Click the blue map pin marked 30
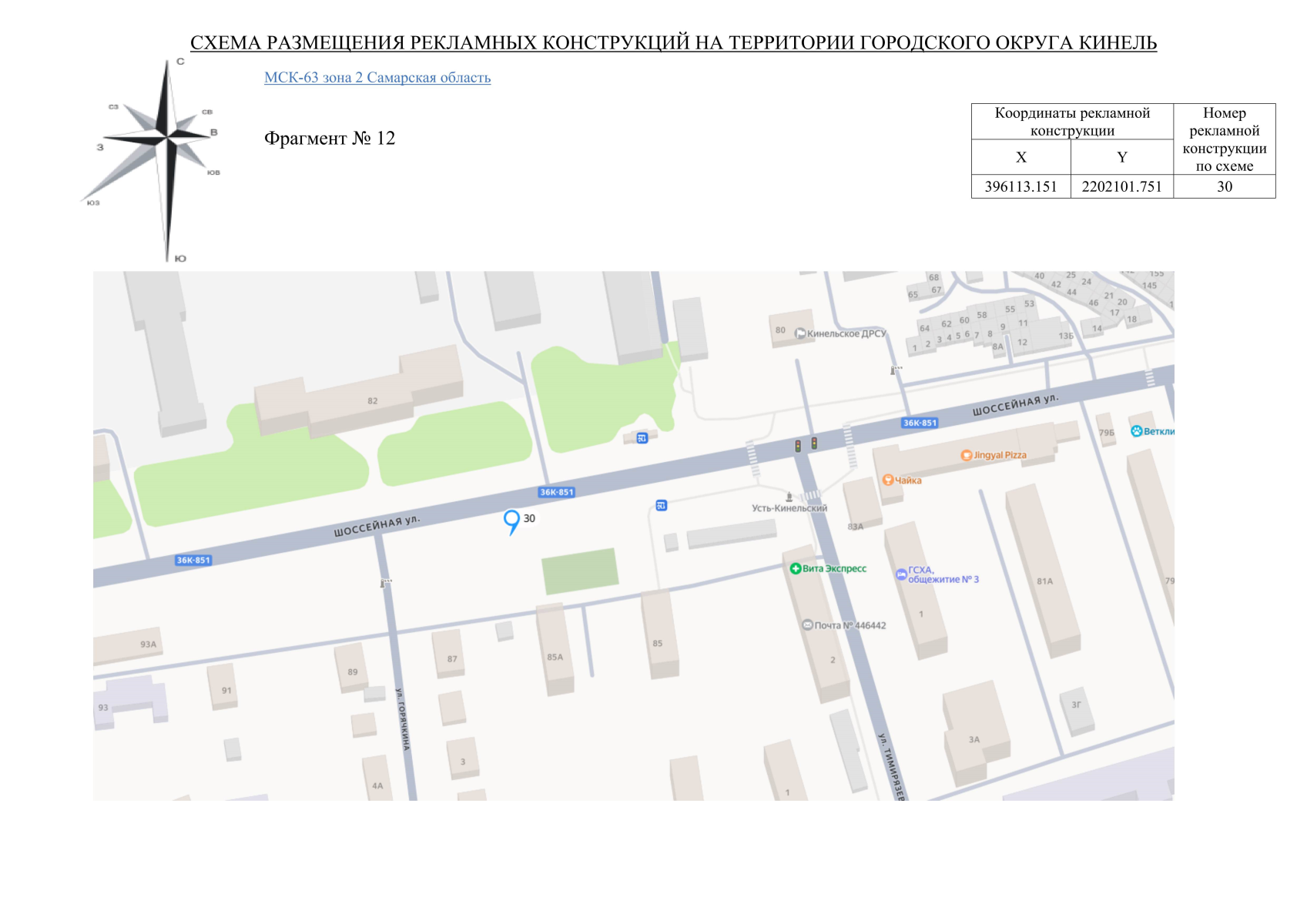This screenshot has width=1307, height=924. [x=511, y=520]
